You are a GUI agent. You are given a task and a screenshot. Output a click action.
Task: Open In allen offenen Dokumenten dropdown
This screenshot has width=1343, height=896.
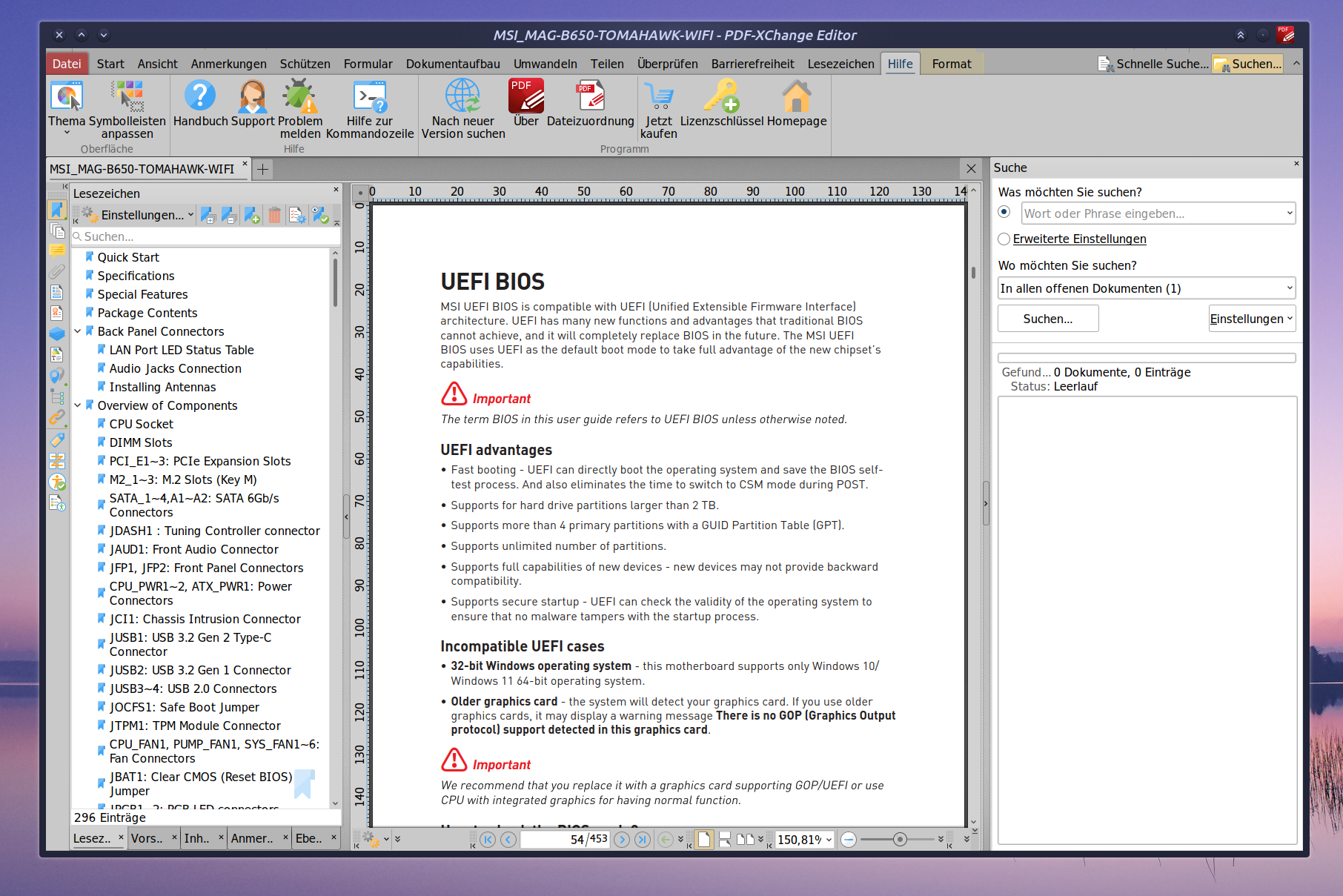(x=1147, y=288)
